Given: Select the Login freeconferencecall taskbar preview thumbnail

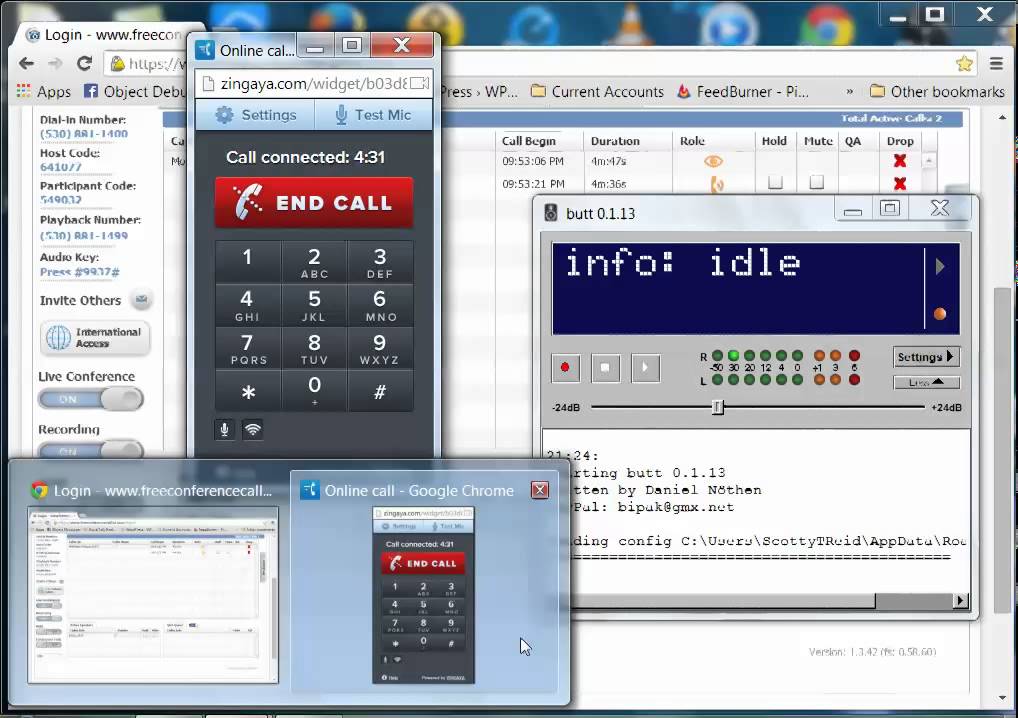Looking at the screenshot, I should 153,595.
